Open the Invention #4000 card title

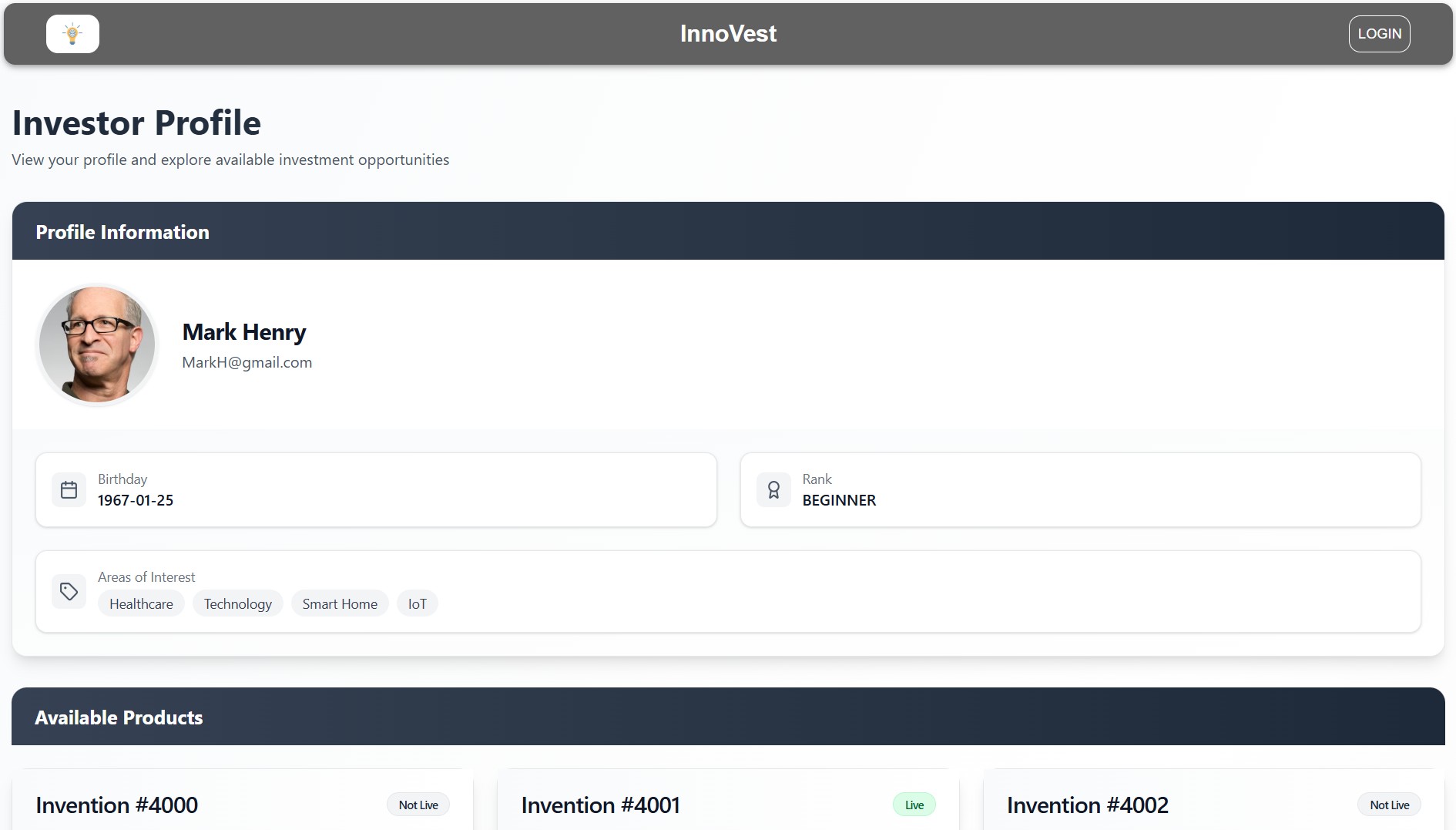tap(117, 805)
